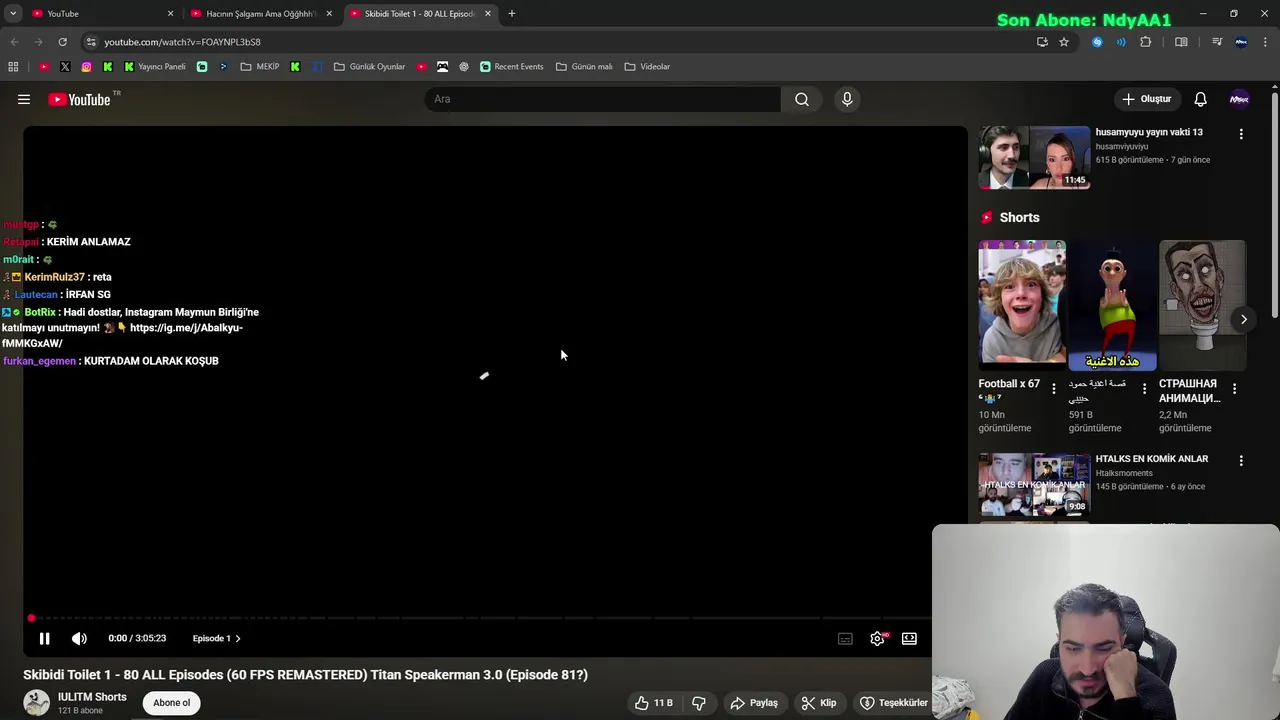Open the Football x 67 short

click(x=1022, y=305)
